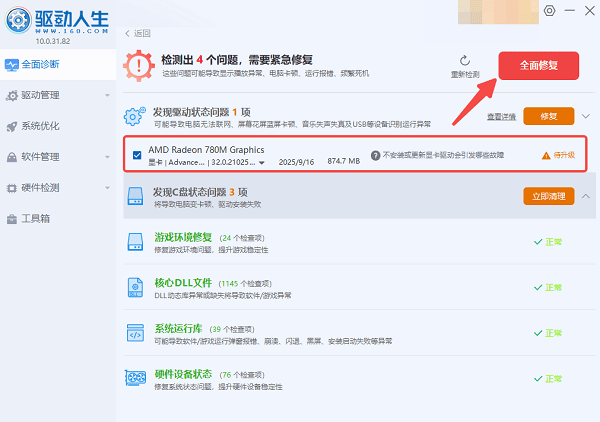600x422 pixels.
Task: Open 系统优化 in the sidebar
Action: click(40, 127)
